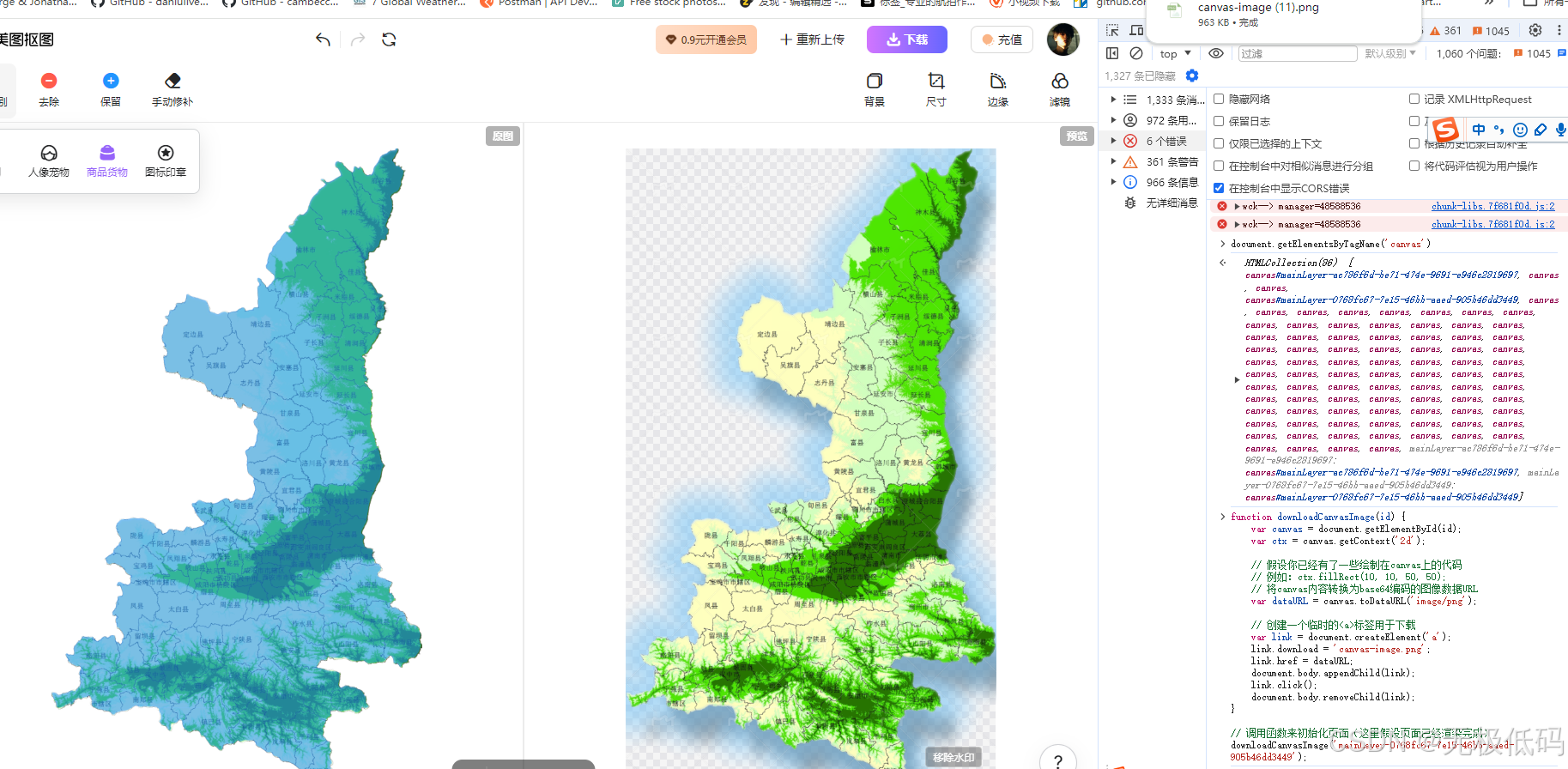This screenshot has width=1568, height=769.
Task: Create a live expression with eye icon
Action: point(1216,53)
